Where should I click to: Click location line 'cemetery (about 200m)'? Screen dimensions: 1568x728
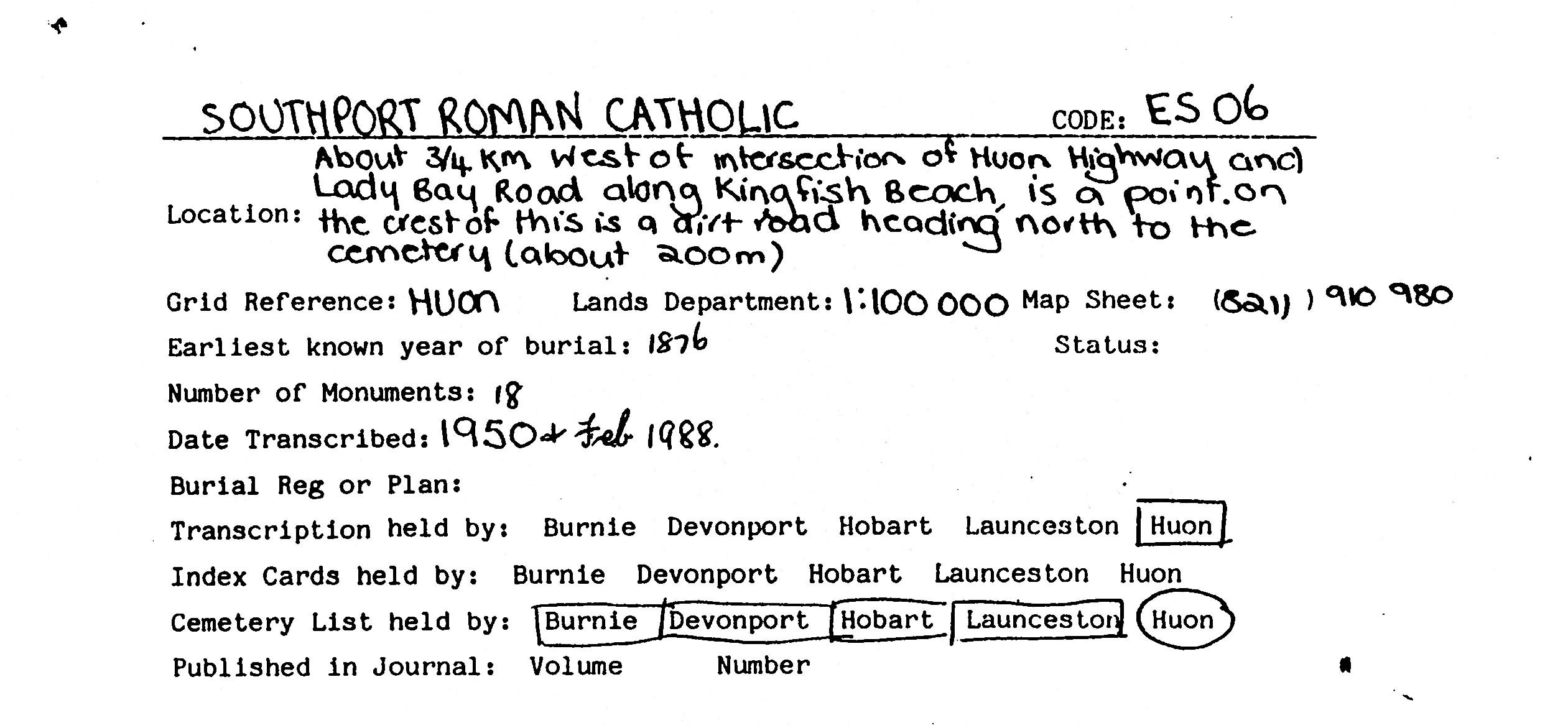tap(555, 254)
